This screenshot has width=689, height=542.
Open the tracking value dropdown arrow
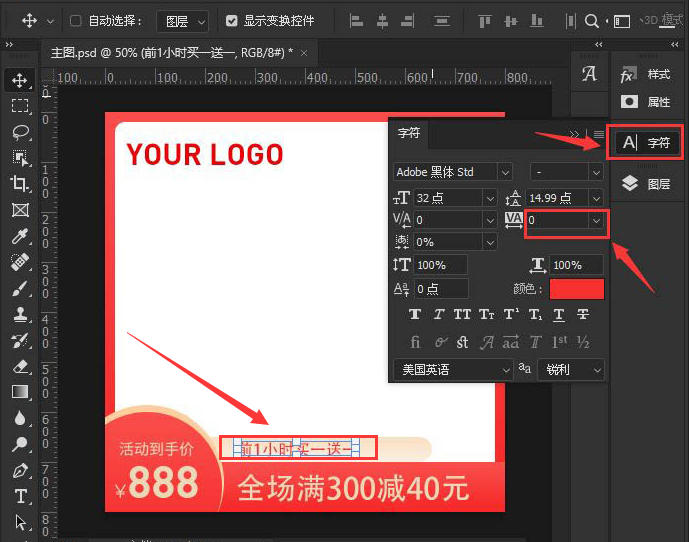click(596, 220)
